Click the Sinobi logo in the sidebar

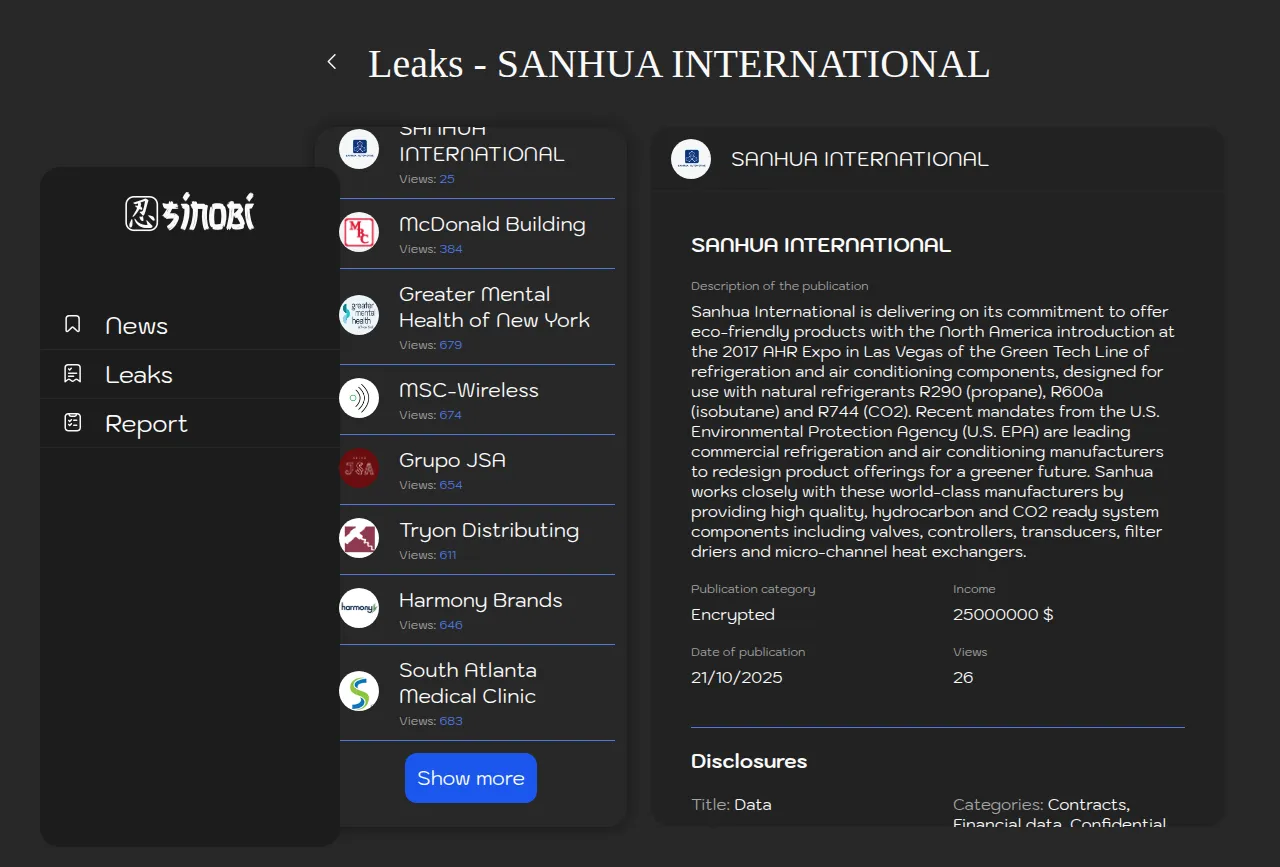click(190, 212)
